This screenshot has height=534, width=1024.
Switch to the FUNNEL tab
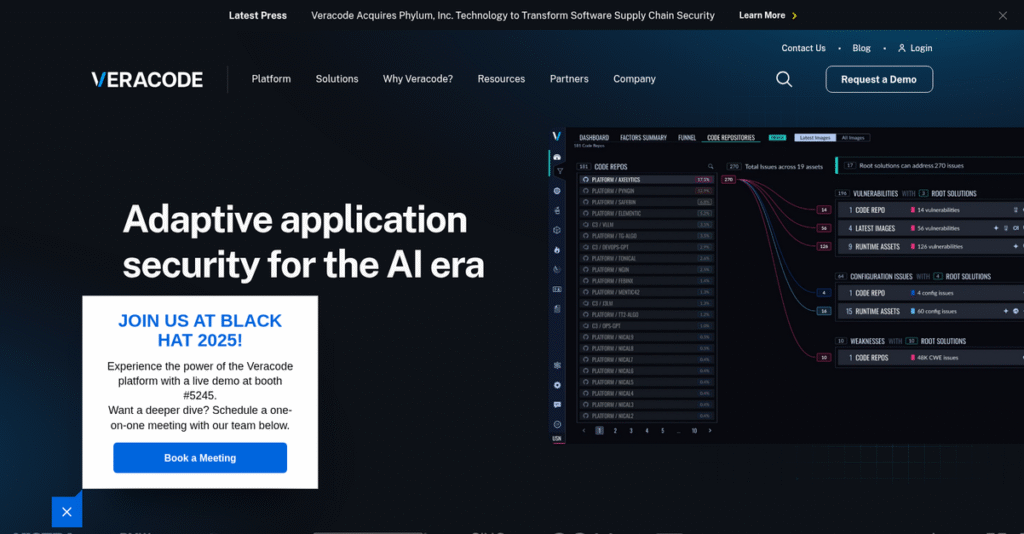pyautogui.click(x=687, y=138)
